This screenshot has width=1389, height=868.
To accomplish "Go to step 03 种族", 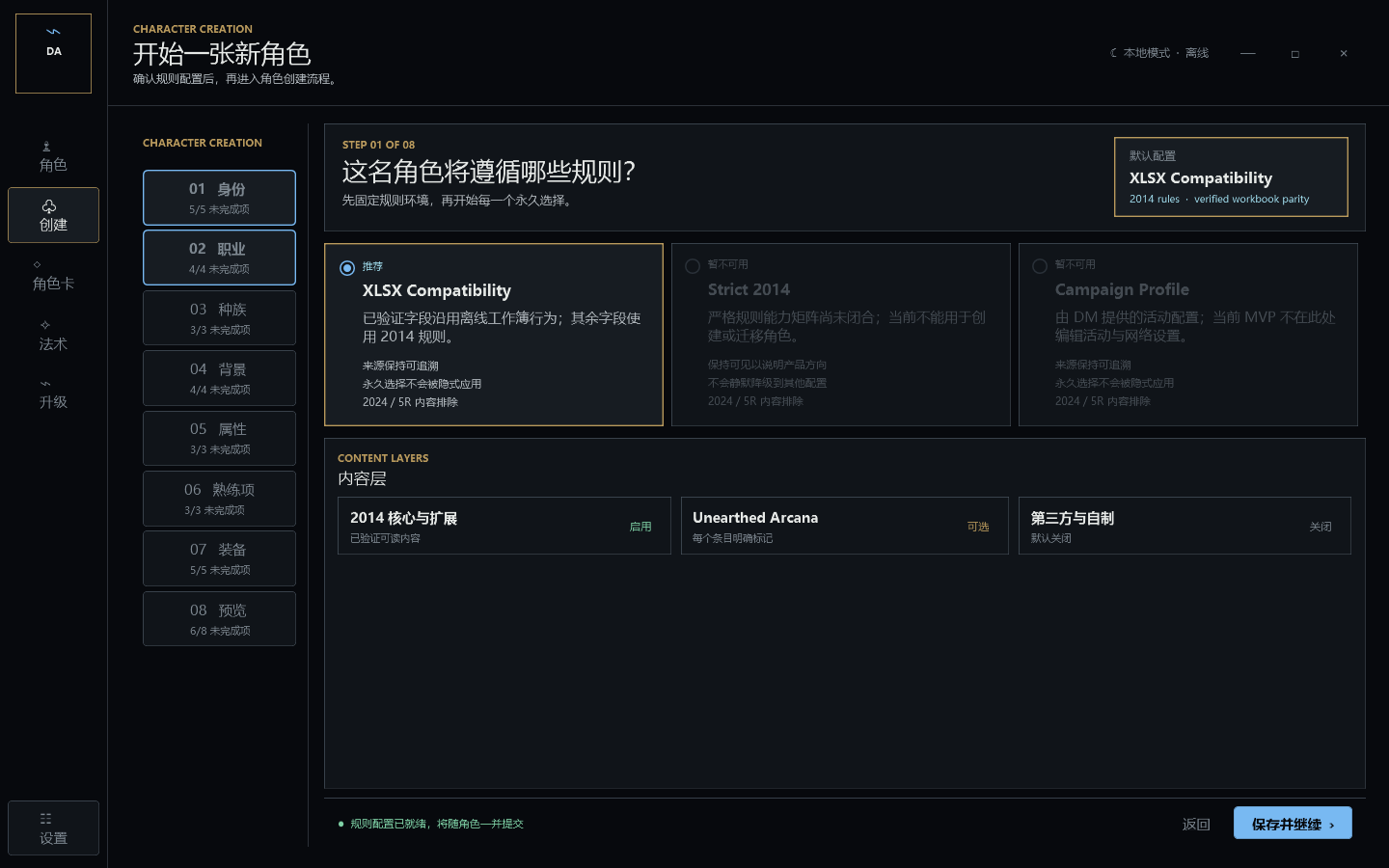I will tap(219, 317).
